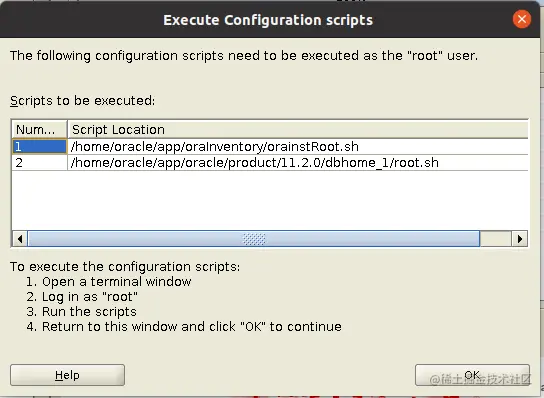Screen dimensions: 544x398
Task: Click the left scroll arrow of the table
Action: [20, 239]
